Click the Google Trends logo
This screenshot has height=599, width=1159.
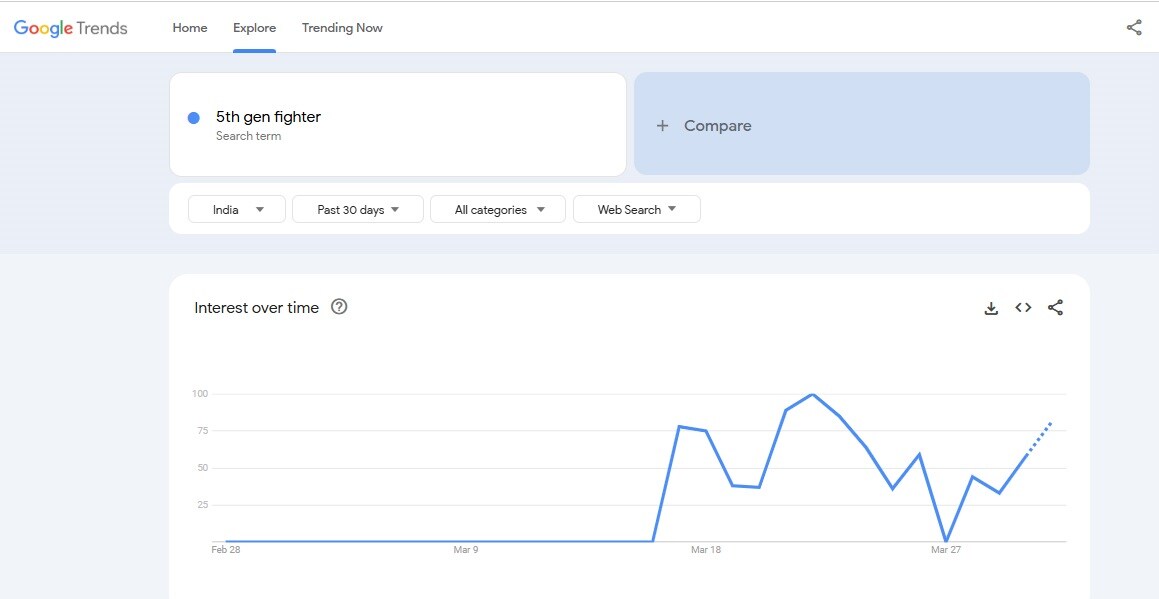click(x=70, y=28)
